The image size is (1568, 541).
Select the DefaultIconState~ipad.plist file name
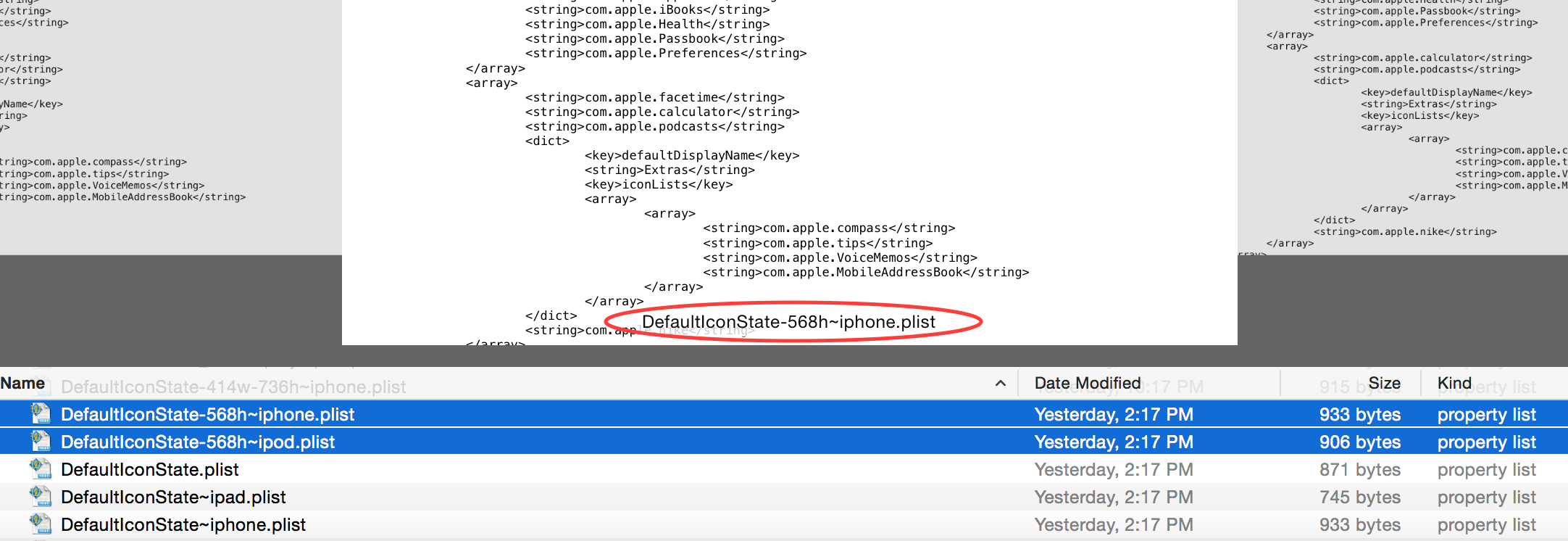point(173,497)
